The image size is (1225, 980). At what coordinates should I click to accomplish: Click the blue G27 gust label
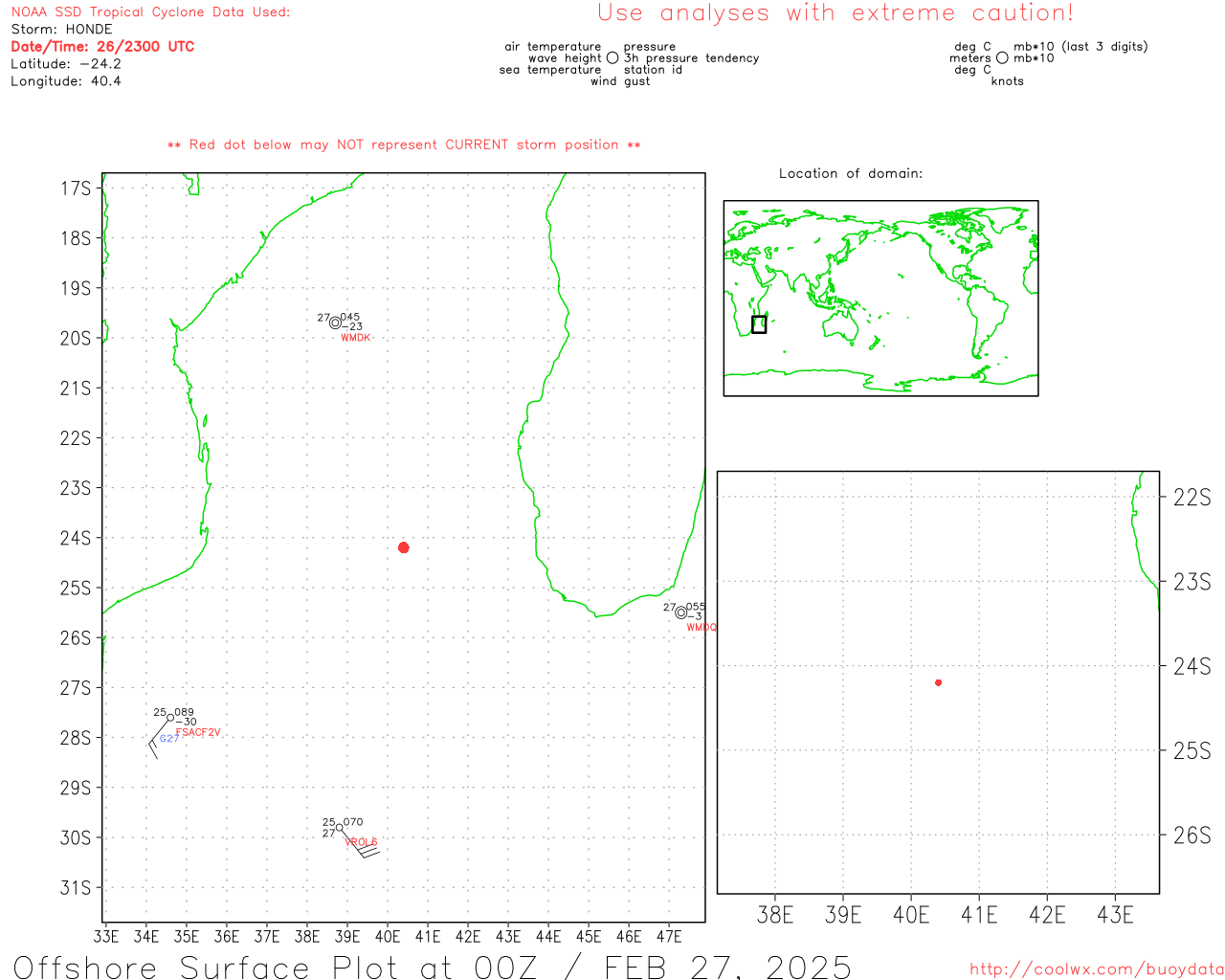(x=168, y=739)
